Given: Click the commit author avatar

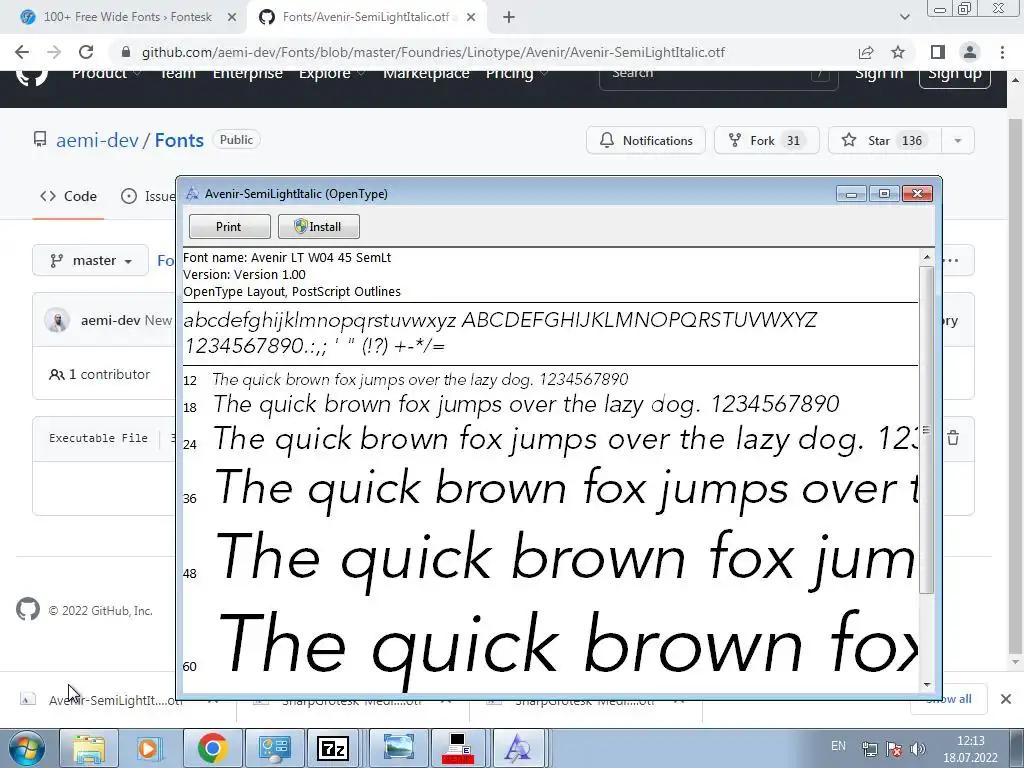Looking at the screenshot, I should pyautogui.click(x=57, y=321).
